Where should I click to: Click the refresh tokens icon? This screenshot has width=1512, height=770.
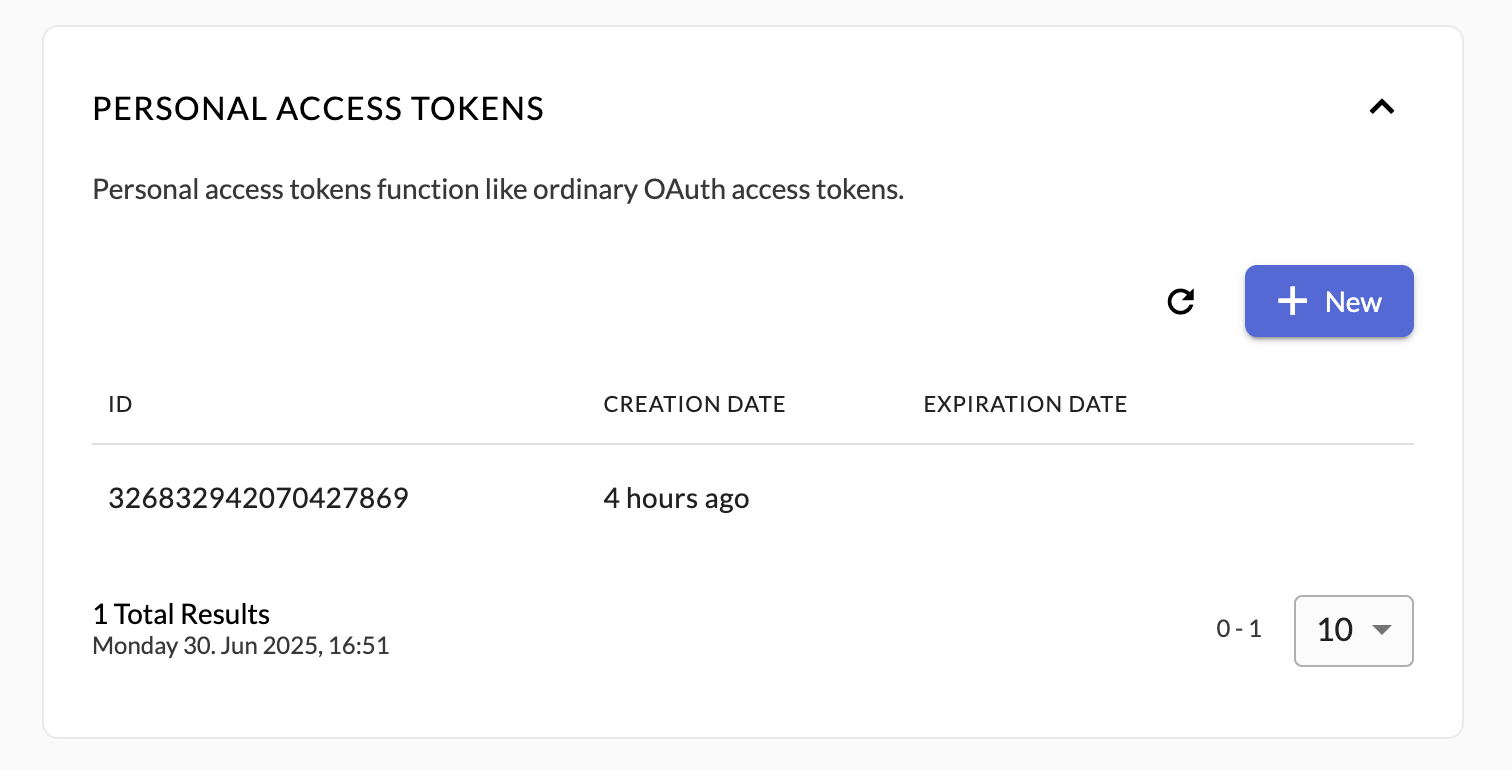[1181, 301]
